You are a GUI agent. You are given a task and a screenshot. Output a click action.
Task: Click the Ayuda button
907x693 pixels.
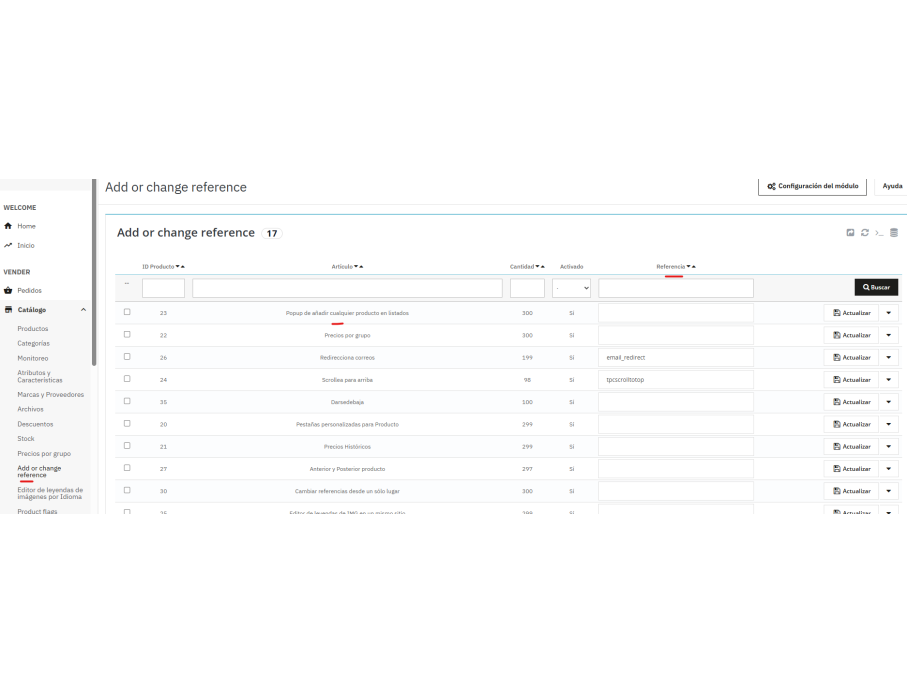(891, 186)
